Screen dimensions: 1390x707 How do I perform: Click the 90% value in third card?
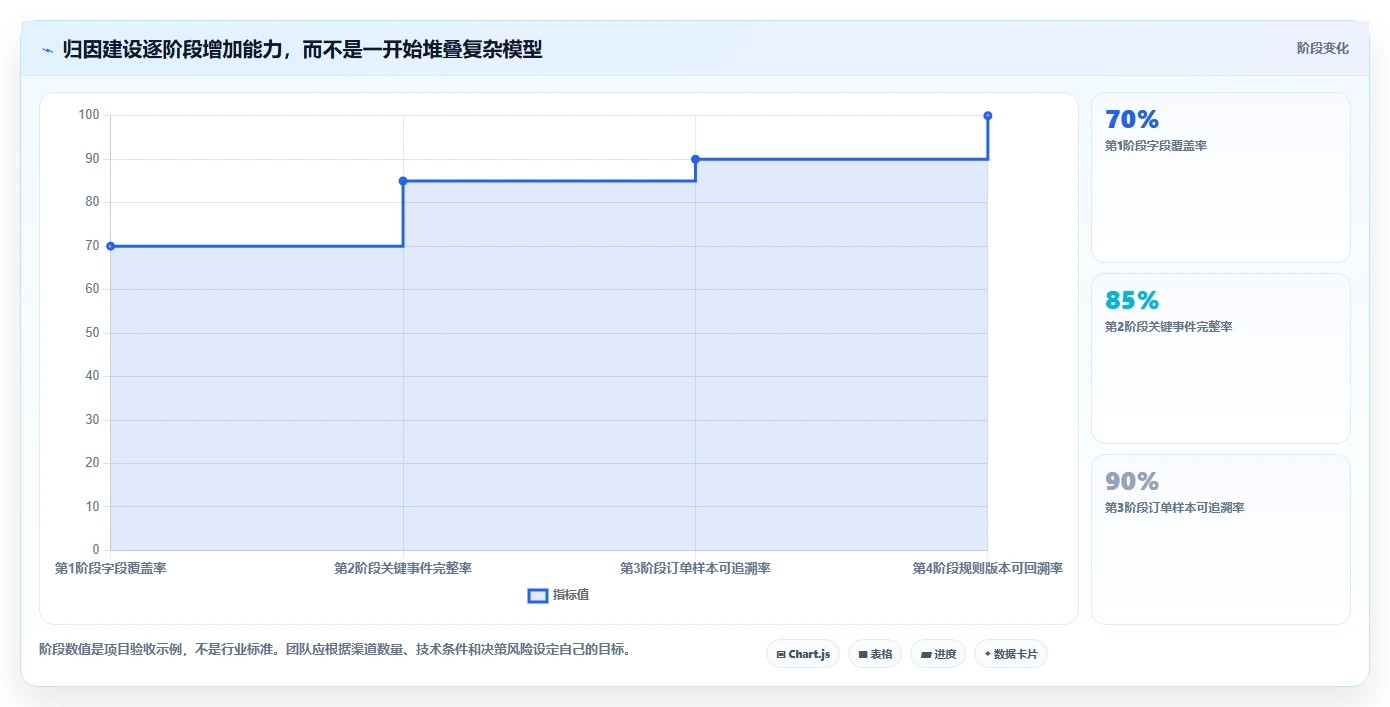click(1132, 481)
